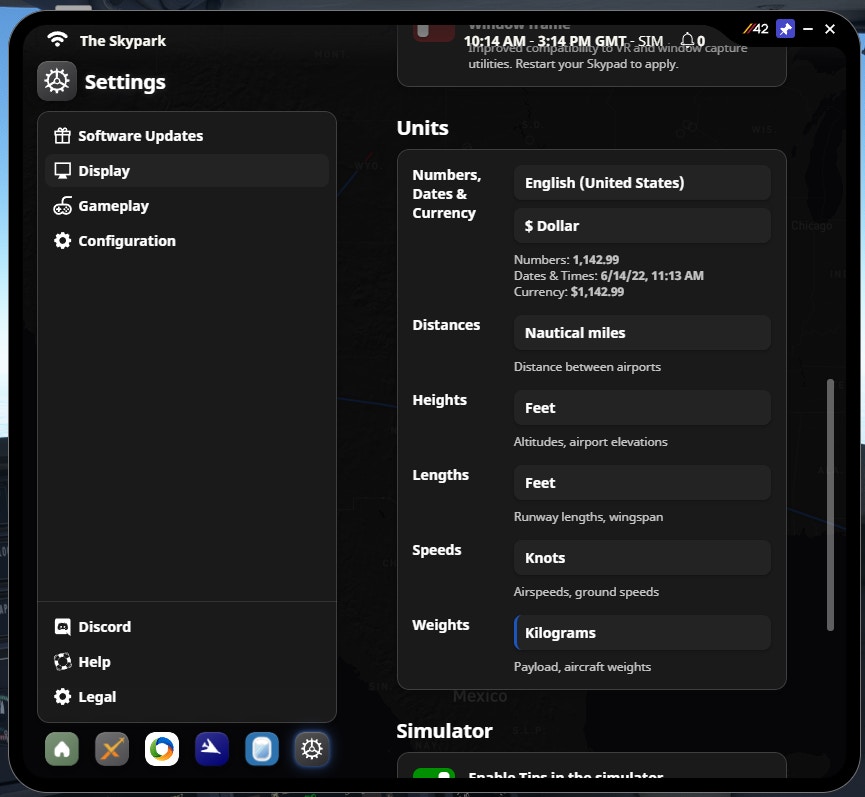The height and width of the screenshot is (797, 865).
Task: Click the orange crossed-arrows dock icon
Action: [112, 749]
